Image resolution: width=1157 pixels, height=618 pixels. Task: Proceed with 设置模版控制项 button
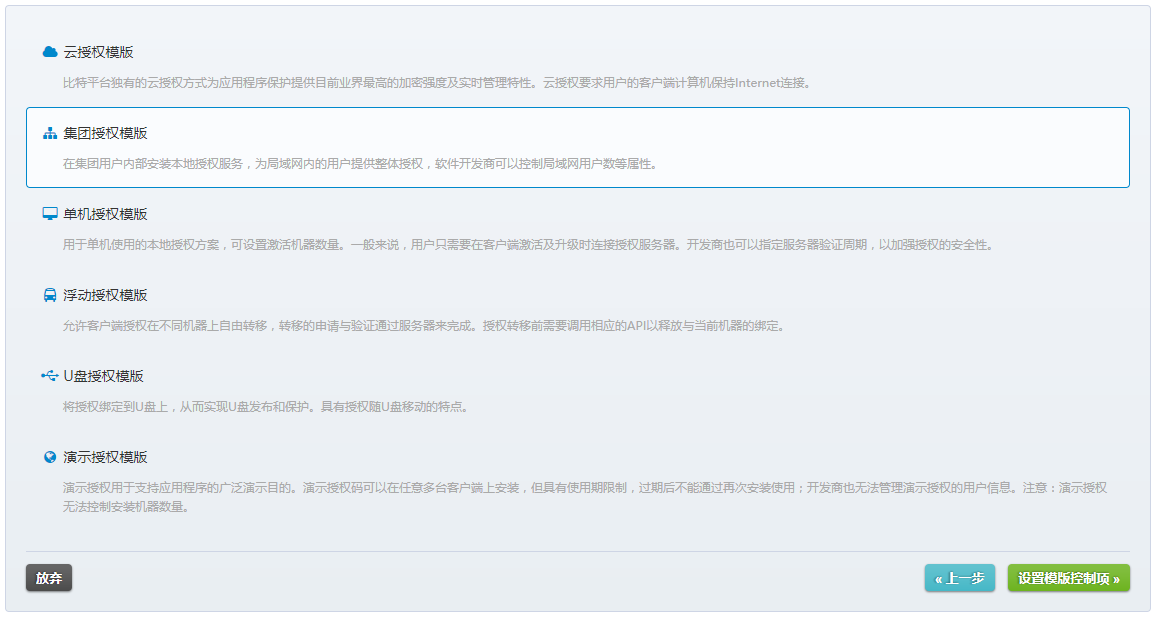(1068, 578)
